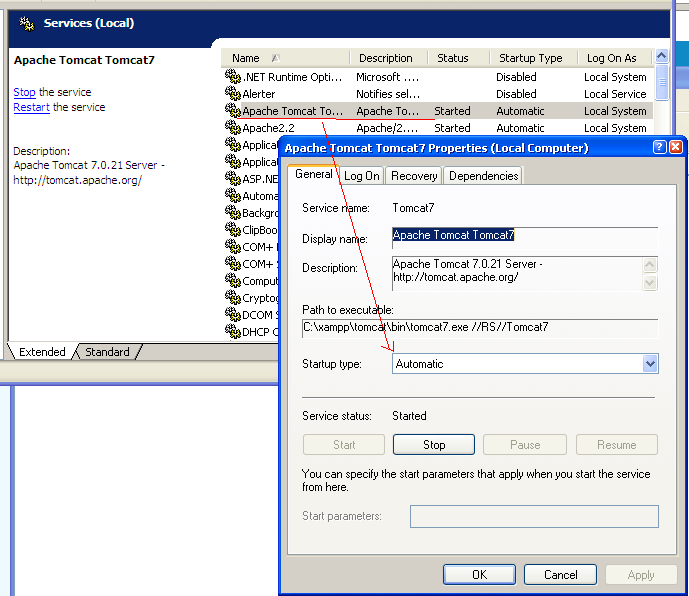
Task: Click the gear icon beside Apache2.2 service
Action: pyautogui.click(x=232, y=128)
